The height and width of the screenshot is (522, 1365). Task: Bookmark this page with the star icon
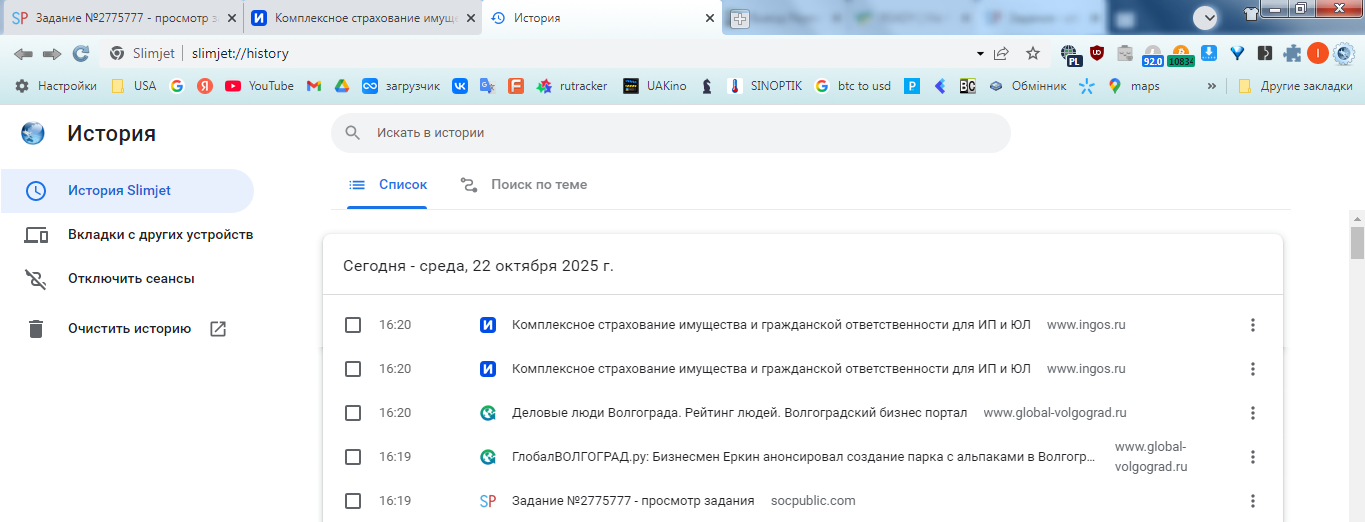(1033, 53)
